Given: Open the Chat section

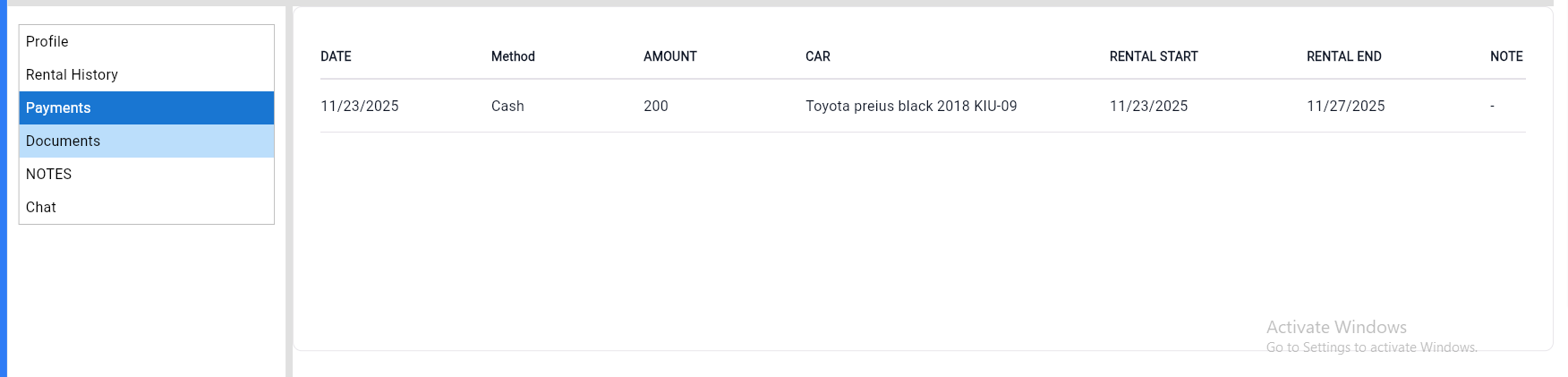Looking at the screenshot, I should (41, 207).
